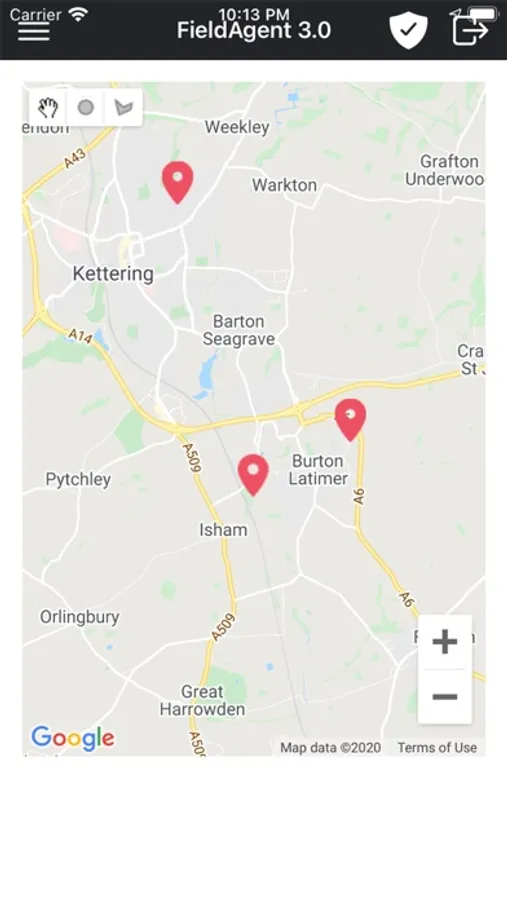Image resolution: width=507 pixels, height=900 pixels.
Task: Zoom out with the minus button
Action: point(445,697)
